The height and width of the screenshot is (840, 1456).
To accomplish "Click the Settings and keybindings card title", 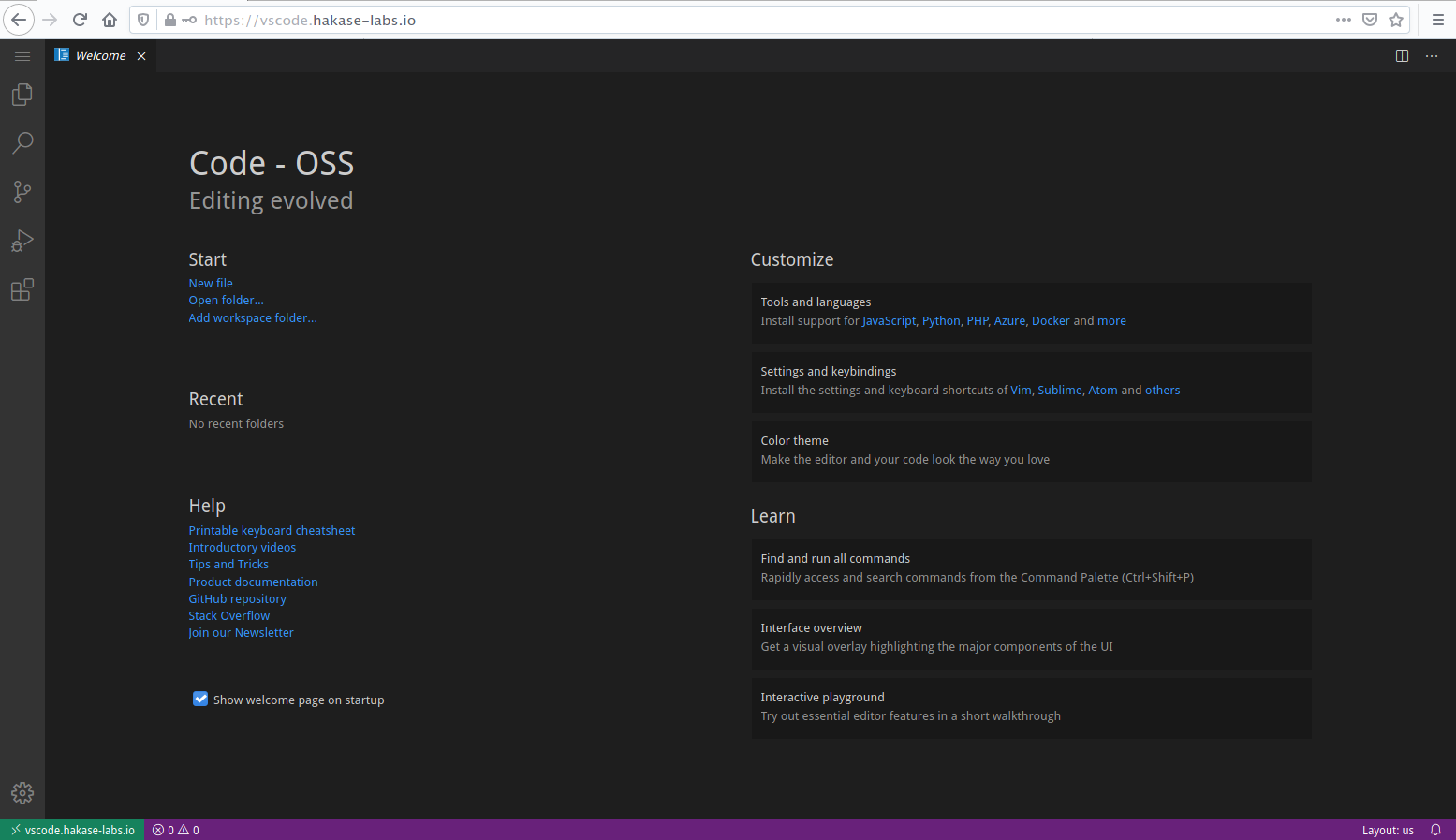I will (x=828, y=372).
